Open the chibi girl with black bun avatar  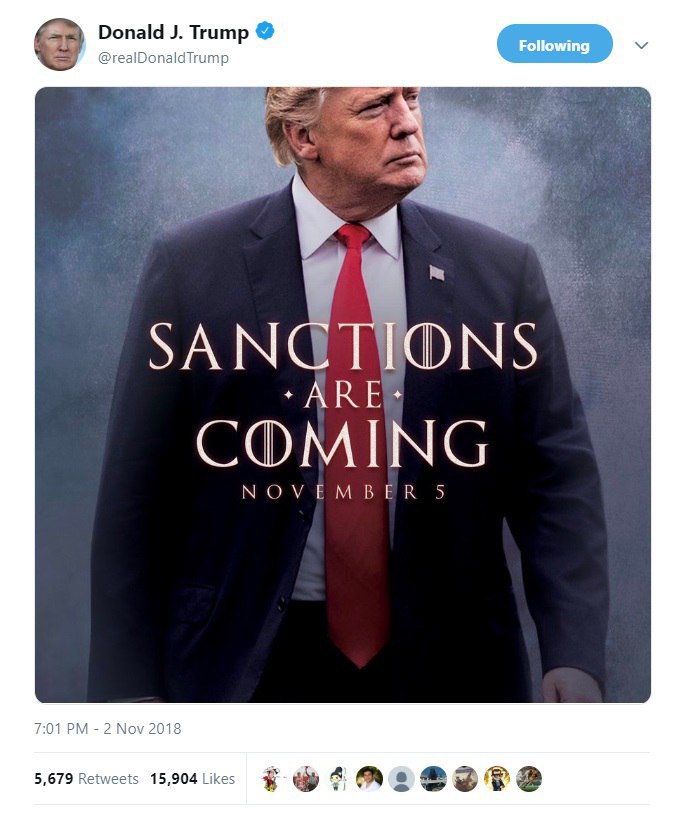click(338, 779)
